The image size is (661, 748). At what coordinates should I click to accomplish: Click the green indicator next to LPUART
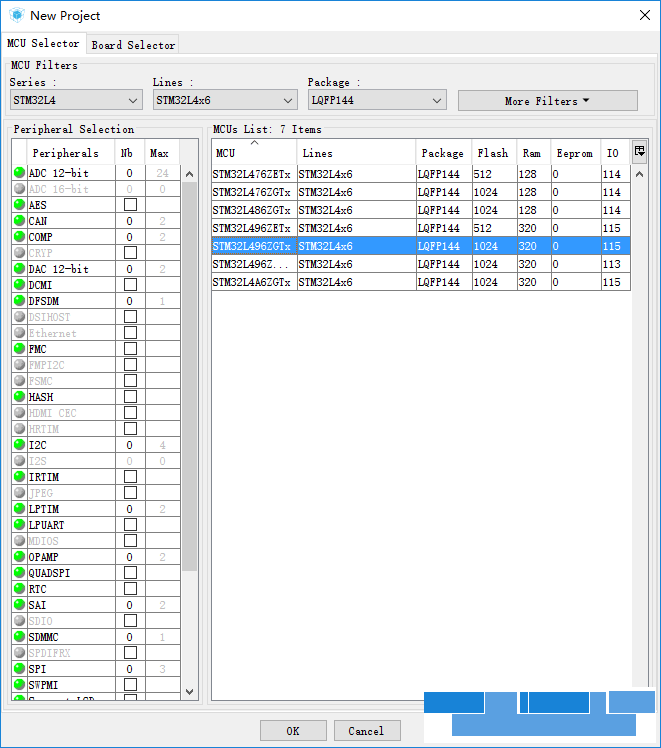[20, 524]
